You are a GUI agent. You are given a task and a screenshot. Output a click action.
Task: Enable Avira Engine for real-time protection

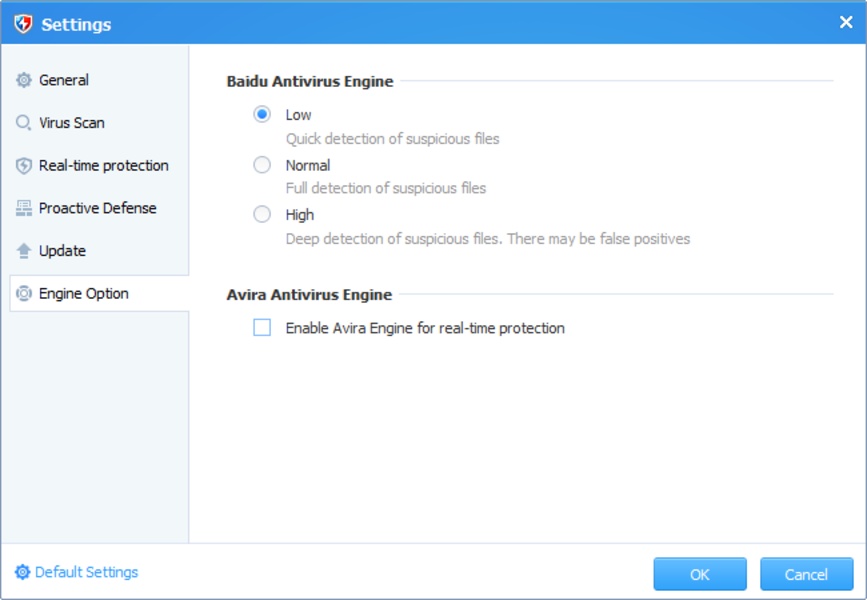262,328
